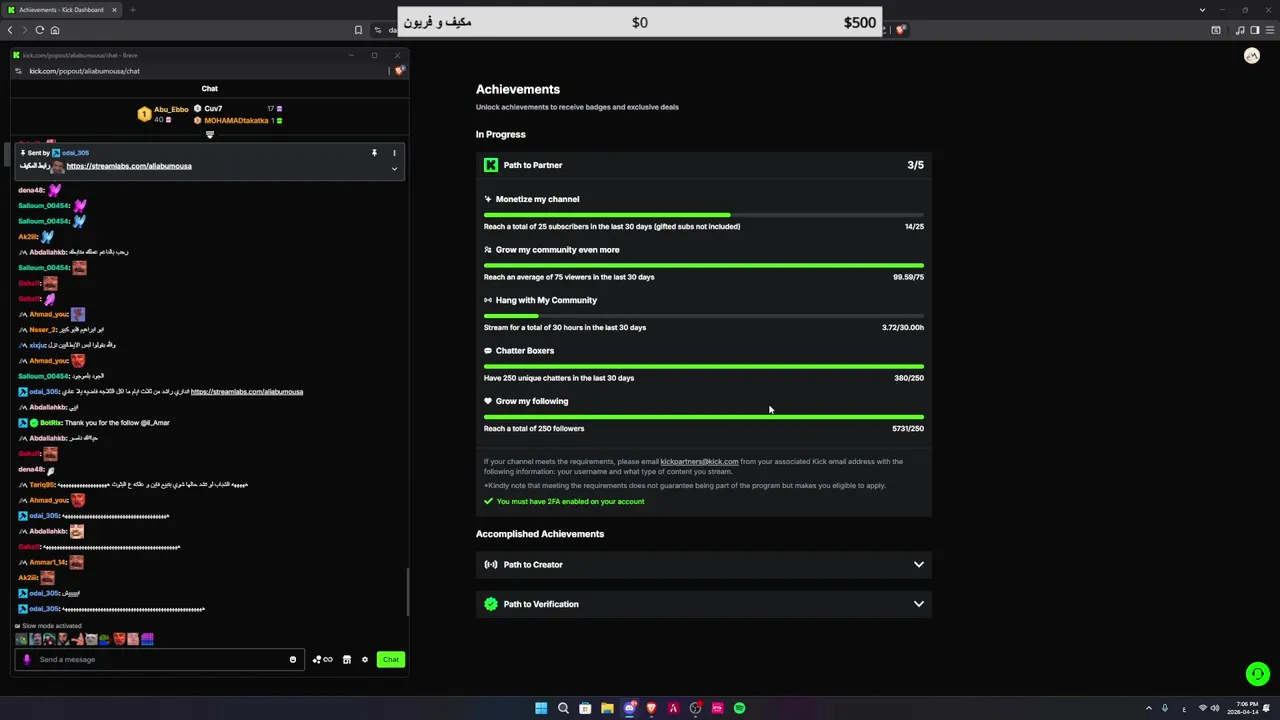Unpin the pinned message with pin icon
This screenshot has width=1280, height=720.
[x=374, y=153]
